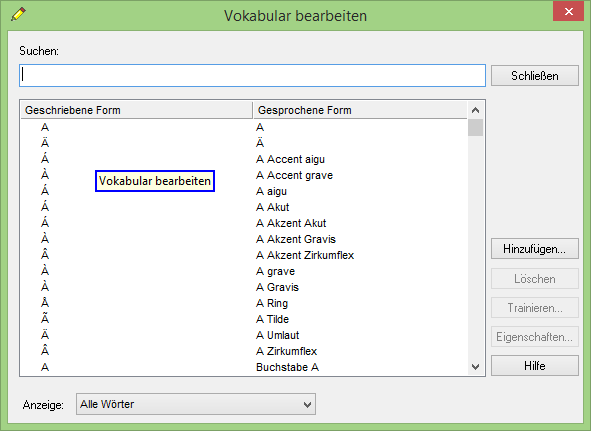Select the row A Akut
Screen dimensions: 591x431
[244, 207]
